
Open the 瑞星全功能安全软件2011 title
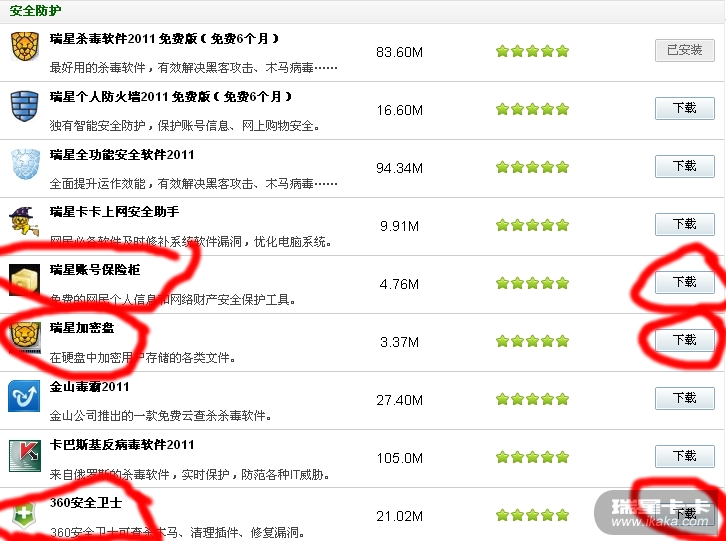click(122, 155)
